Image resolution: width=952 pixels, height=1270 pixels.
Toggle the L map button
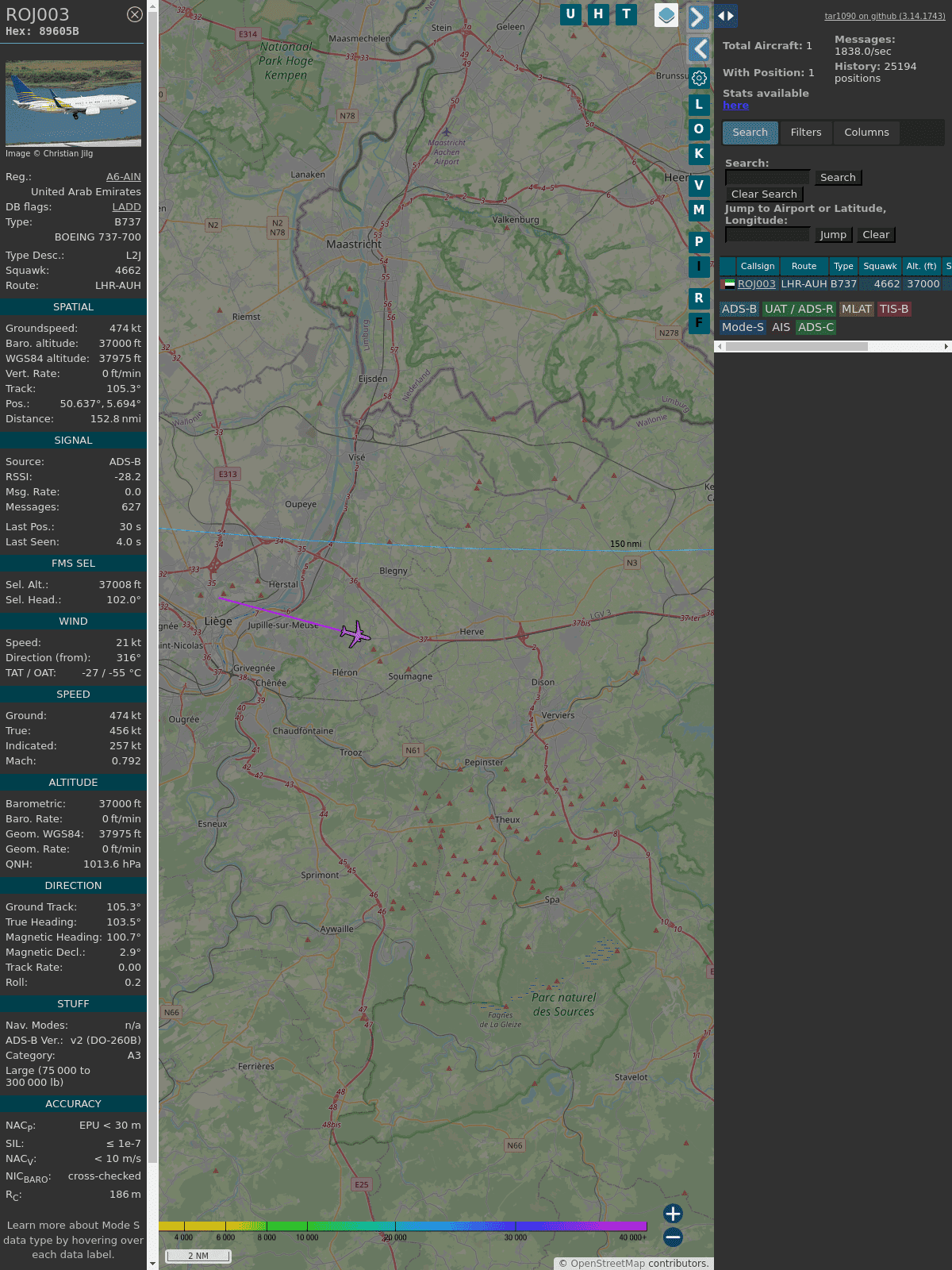[x=699, y=105]
